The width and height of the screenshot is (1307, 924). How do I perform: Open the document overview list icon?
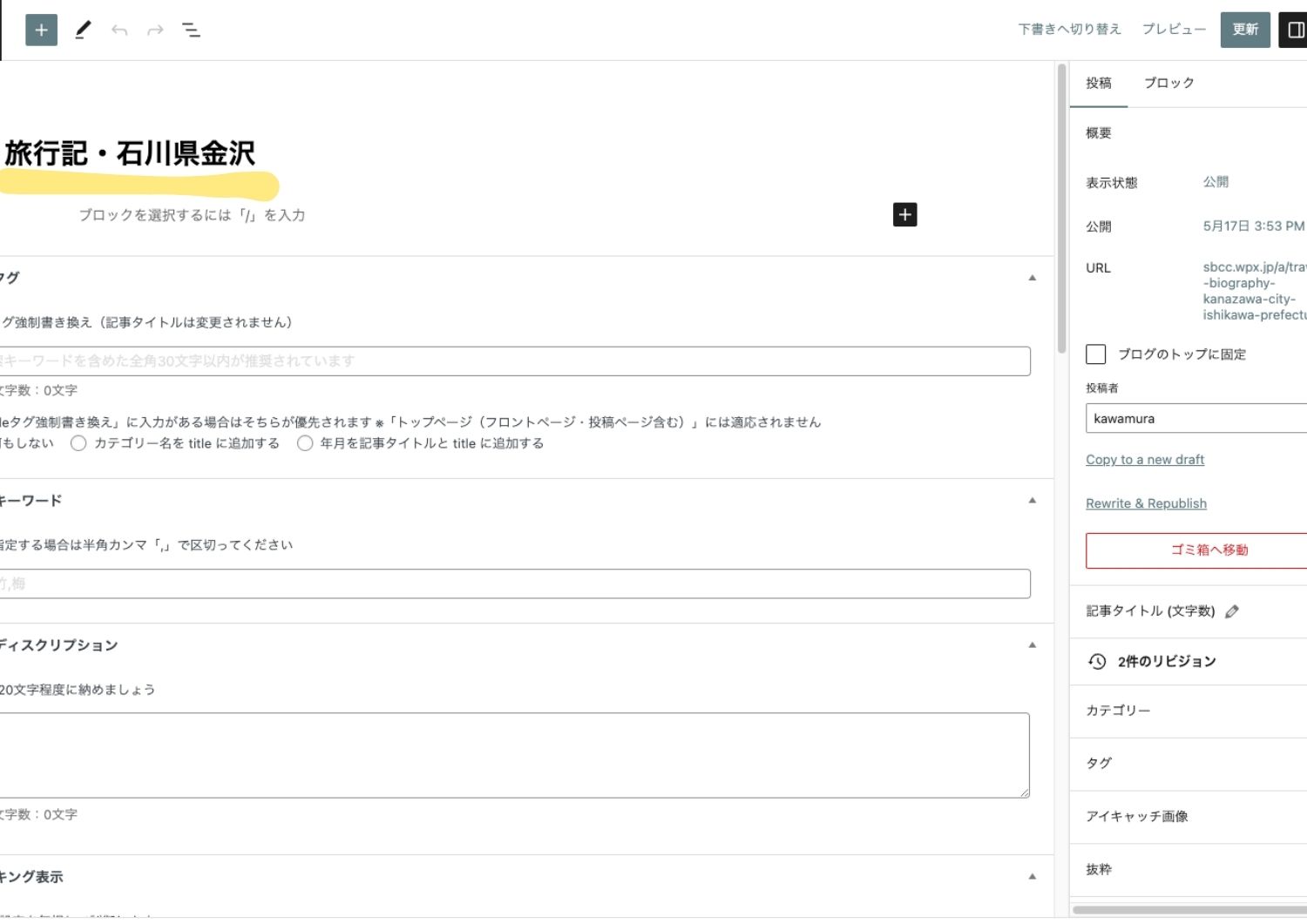click(x=191, y=30)
